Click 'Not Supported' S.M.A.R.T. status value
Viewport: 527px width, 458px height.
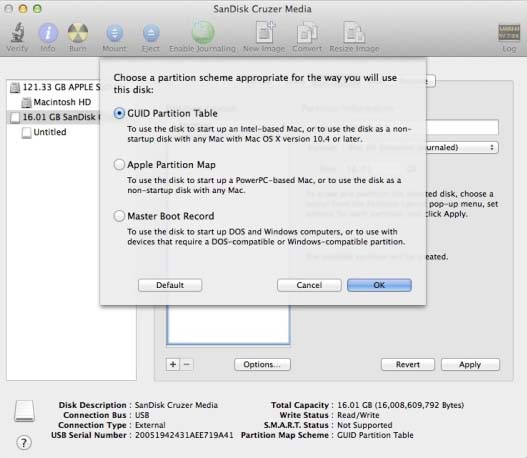click(365, 425)
